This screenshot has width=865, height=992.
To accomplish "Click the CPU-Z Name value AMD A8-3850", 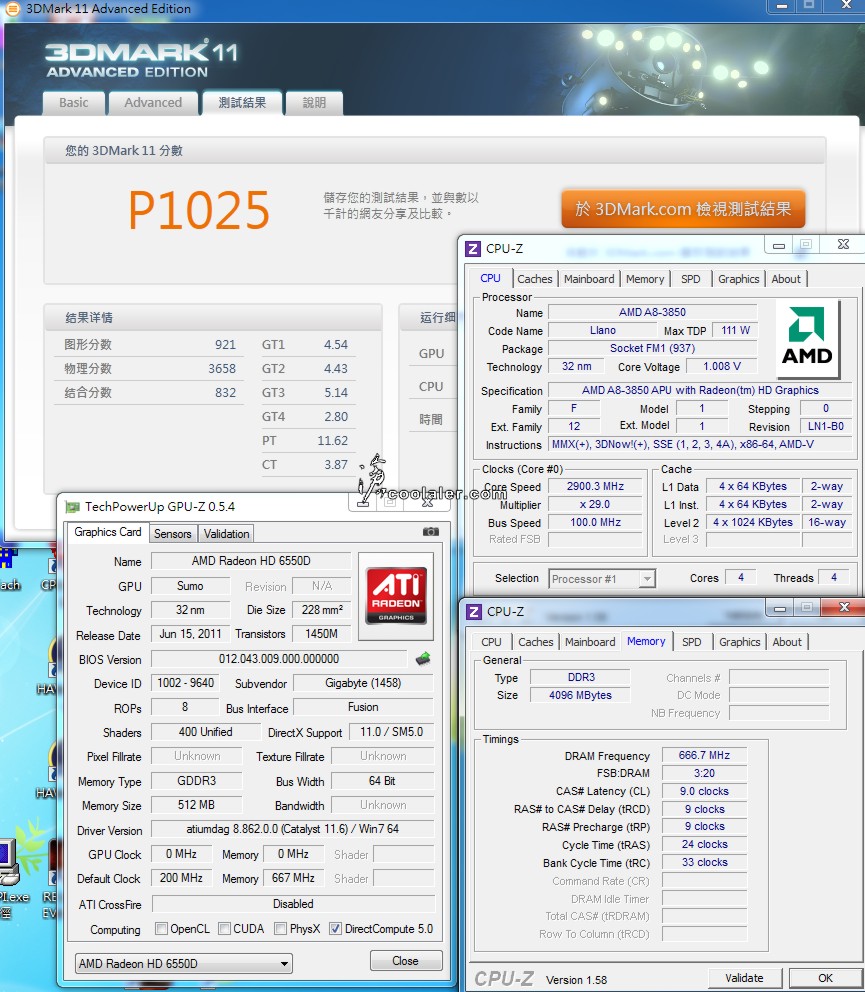I will [x=652, y=313].
